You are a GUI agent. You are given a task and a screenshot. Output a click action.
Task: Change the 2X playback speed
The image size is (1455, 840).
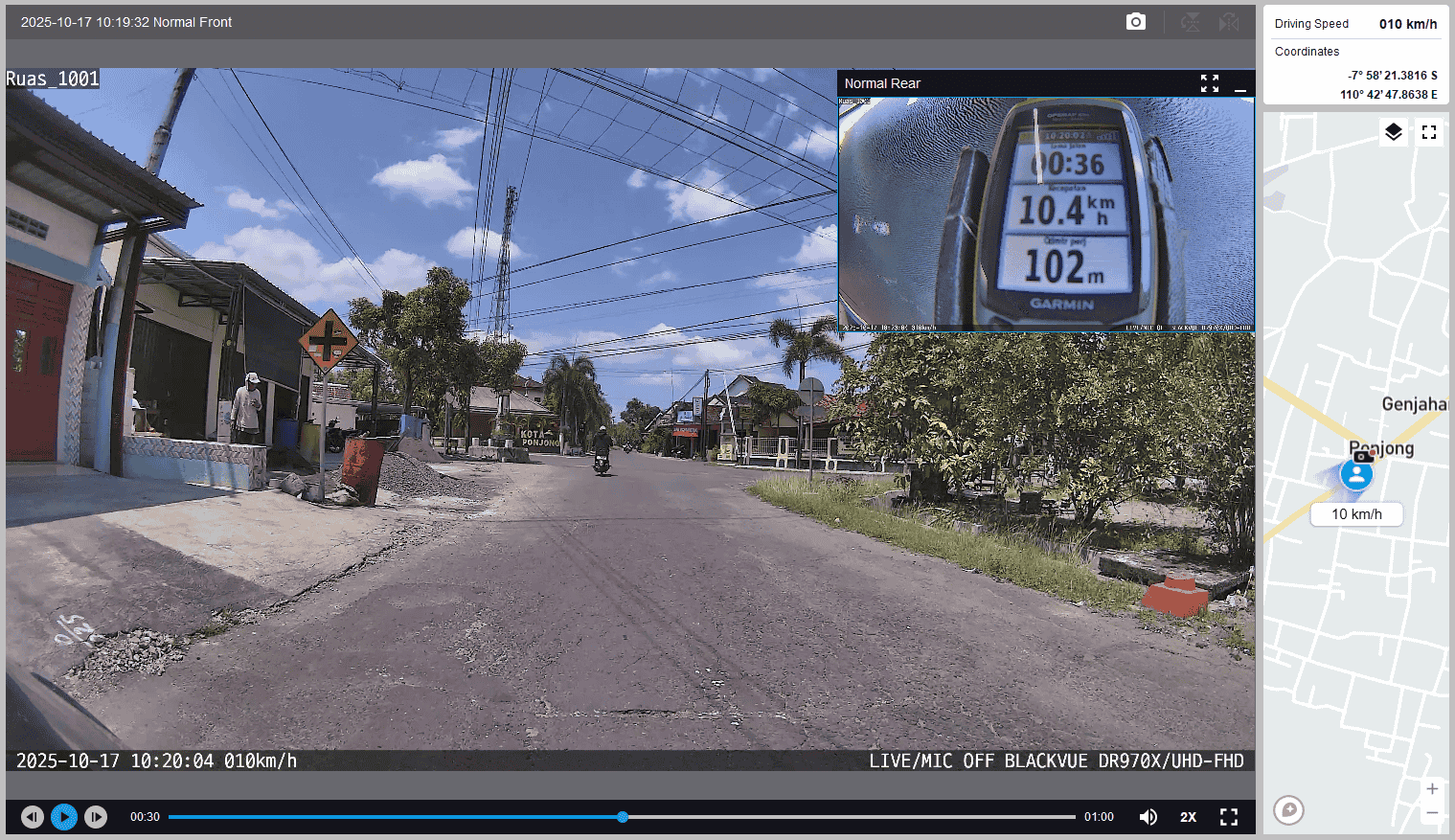tap(1188, 817)
